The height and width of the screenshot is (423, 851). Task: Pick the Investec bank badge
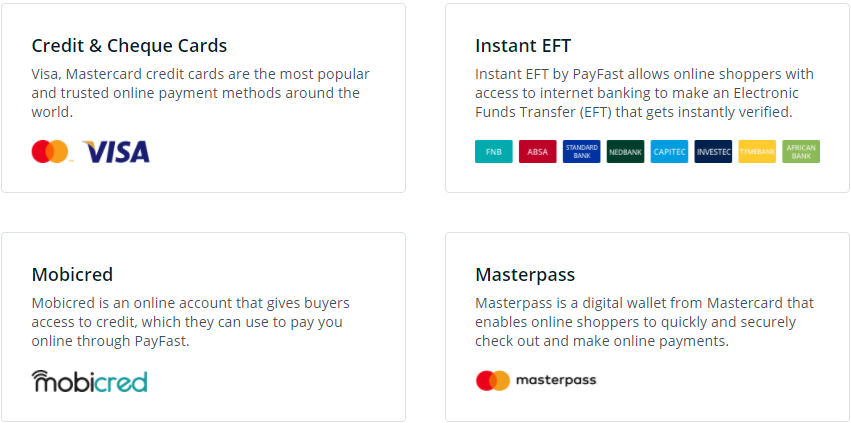click(714, 152)
